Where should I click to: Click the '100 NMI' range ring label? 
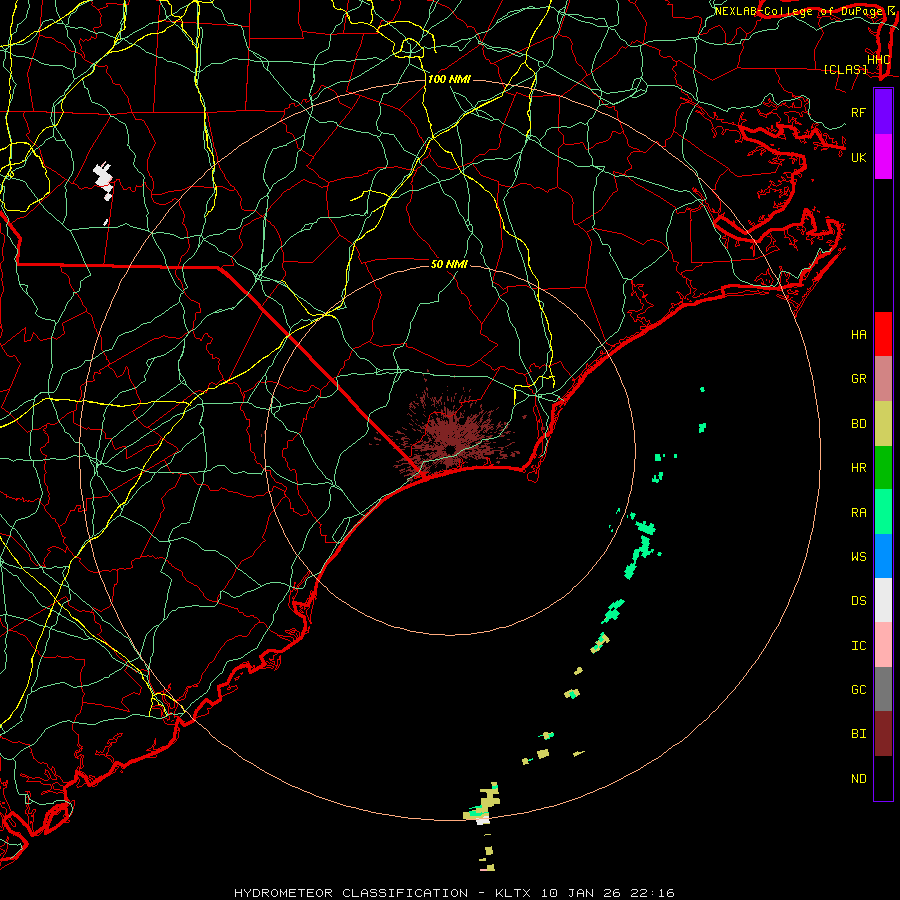[449, 79]
